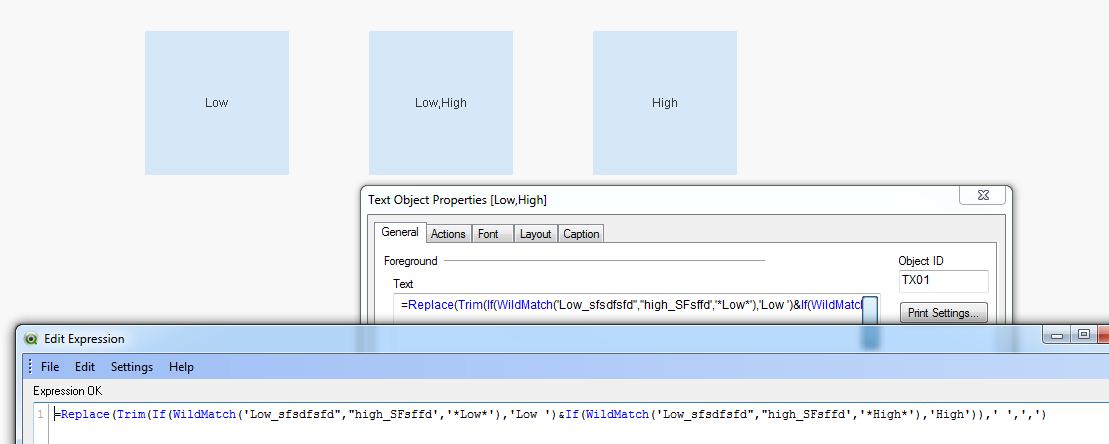Viewport: 1109px width, 444px height.
Task: Select the High text object
Action: point(665,103)
